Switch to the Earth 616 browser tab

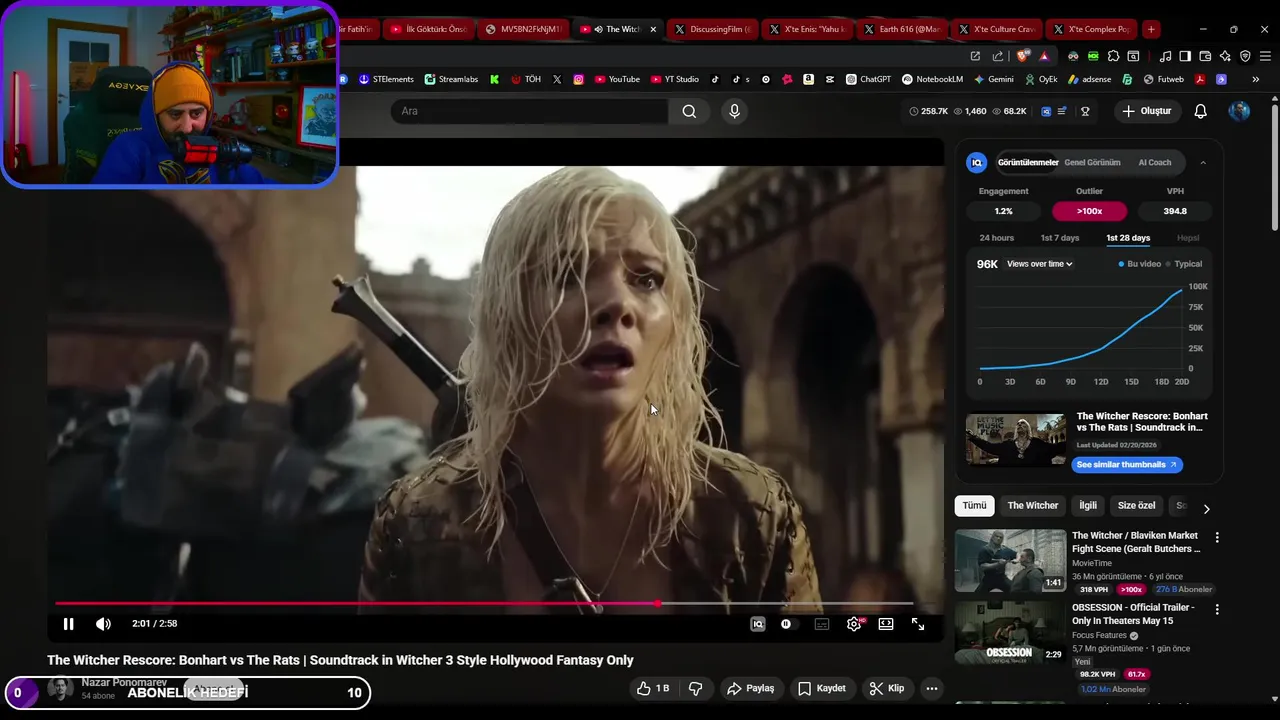pos(900,29)
